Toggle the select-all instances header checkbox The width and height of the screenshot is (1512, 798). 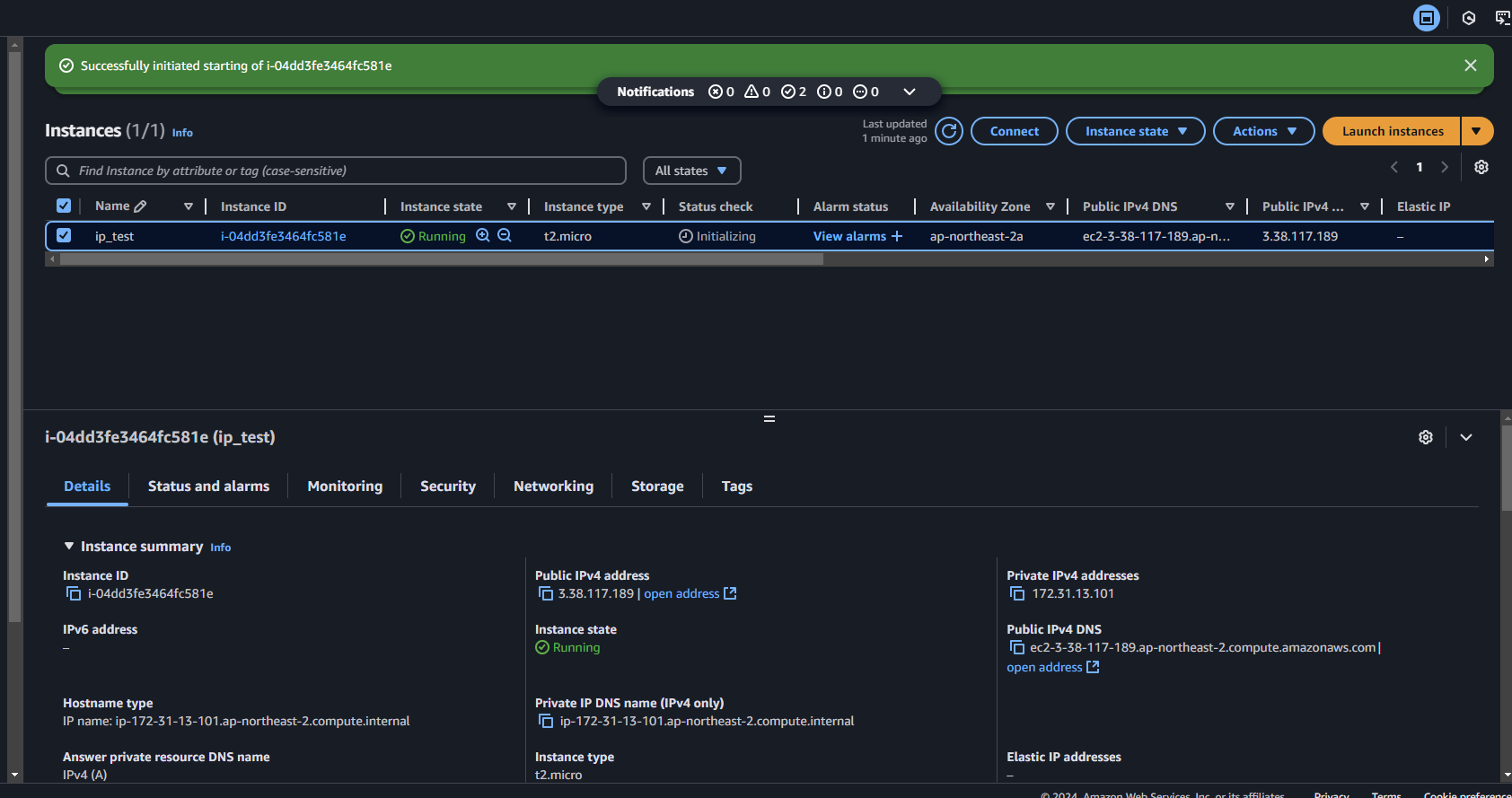pos(64,206)
